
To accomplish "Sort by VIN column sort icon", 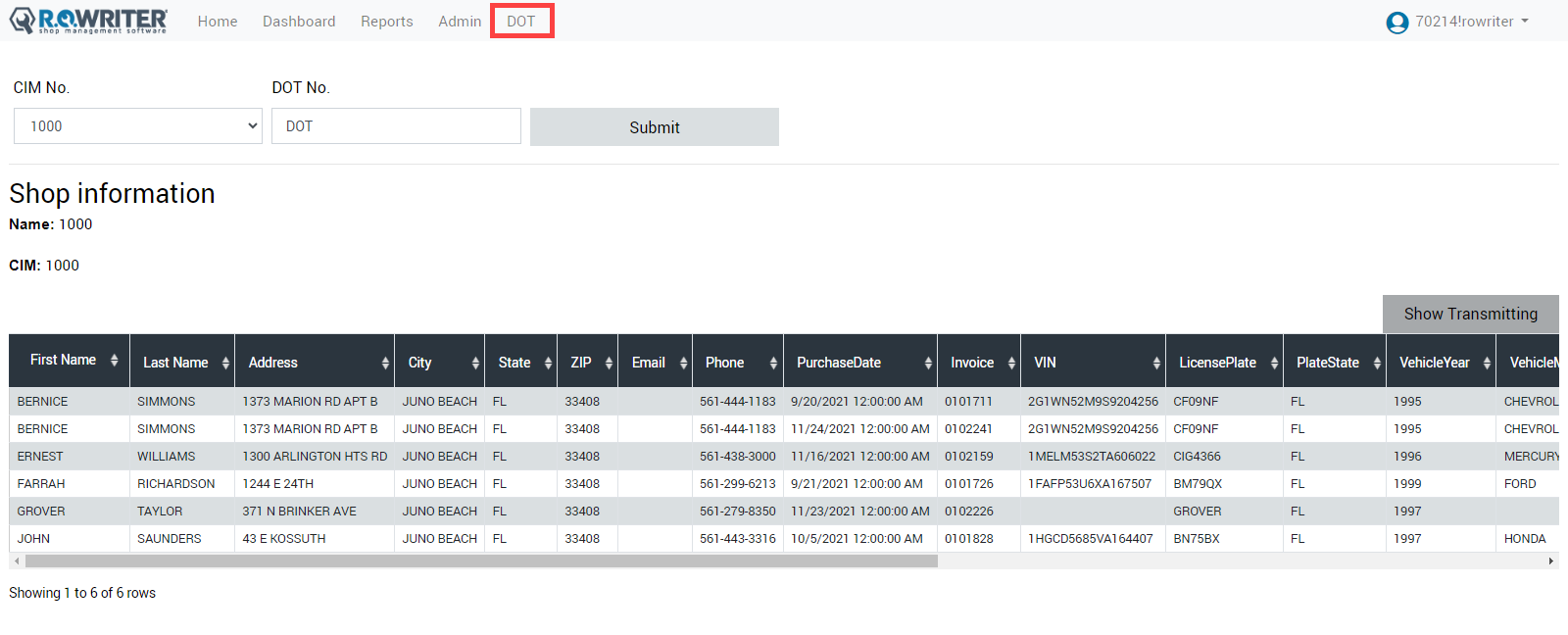I will (1156, 363).
